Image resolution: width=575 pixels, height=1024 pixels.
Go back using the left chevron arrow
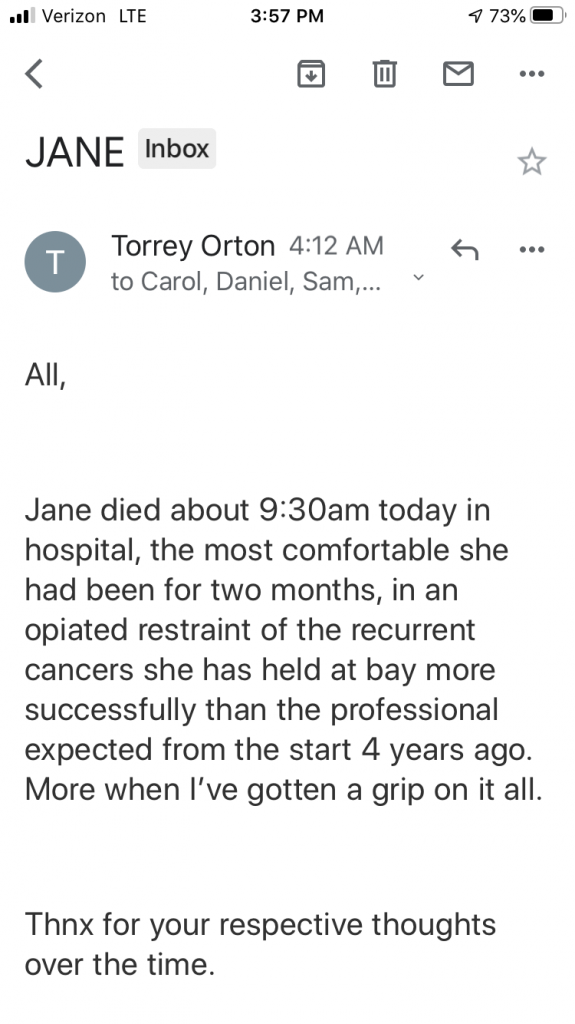(x=34, y=73)
